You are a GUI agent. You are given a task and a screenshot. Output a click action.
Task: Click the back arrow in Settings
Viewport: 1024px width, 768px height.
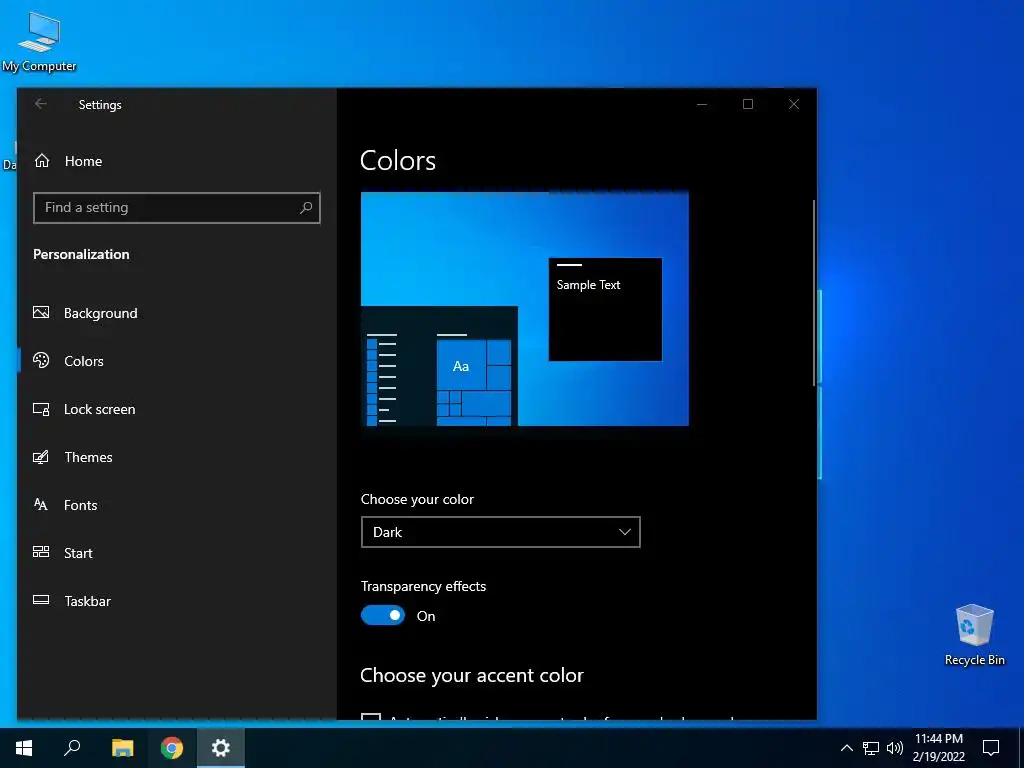pos(40,104)
